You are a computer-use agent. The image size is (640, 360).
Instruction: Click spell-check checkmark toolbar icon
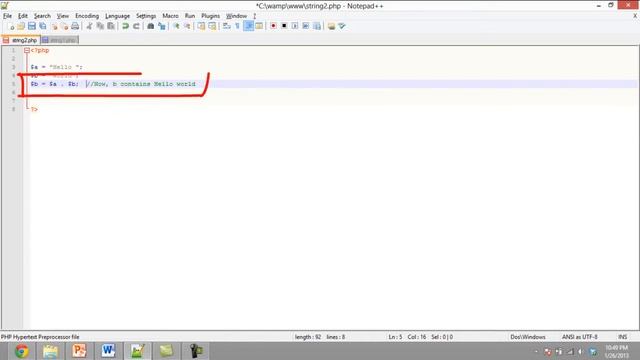(x=342, y=26)
